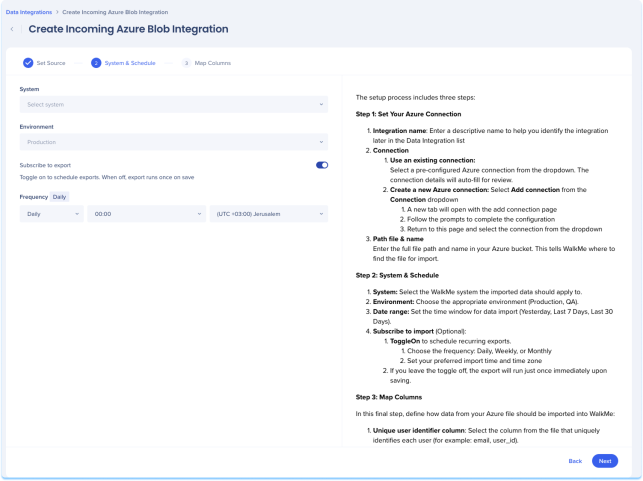The height and width of the screenshot is (481, 643).
Task: Click the Back button
Action: coord(575,461)
